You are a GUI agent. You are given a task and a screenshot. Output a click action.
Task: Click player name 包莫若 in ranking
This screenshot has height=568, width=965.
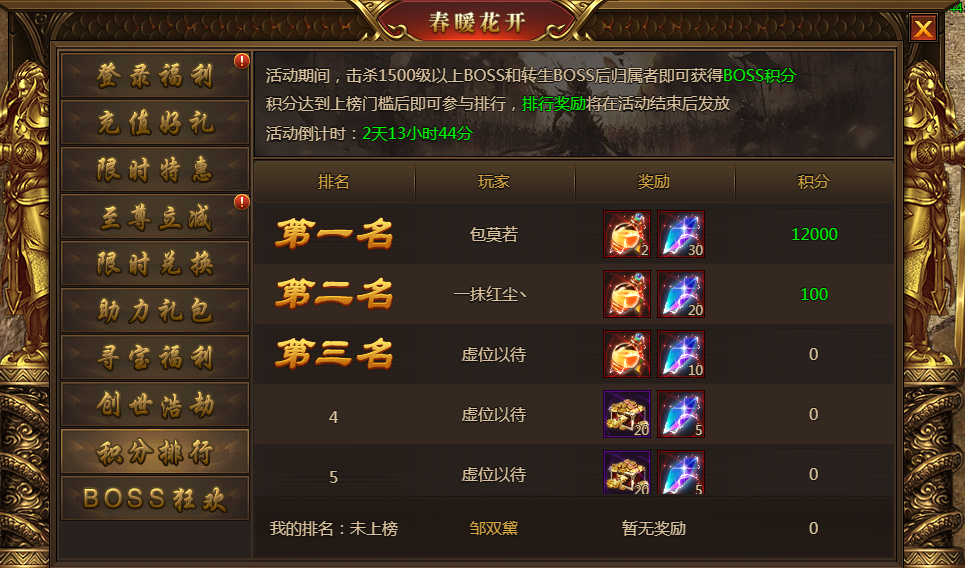(x=494, y=234)
